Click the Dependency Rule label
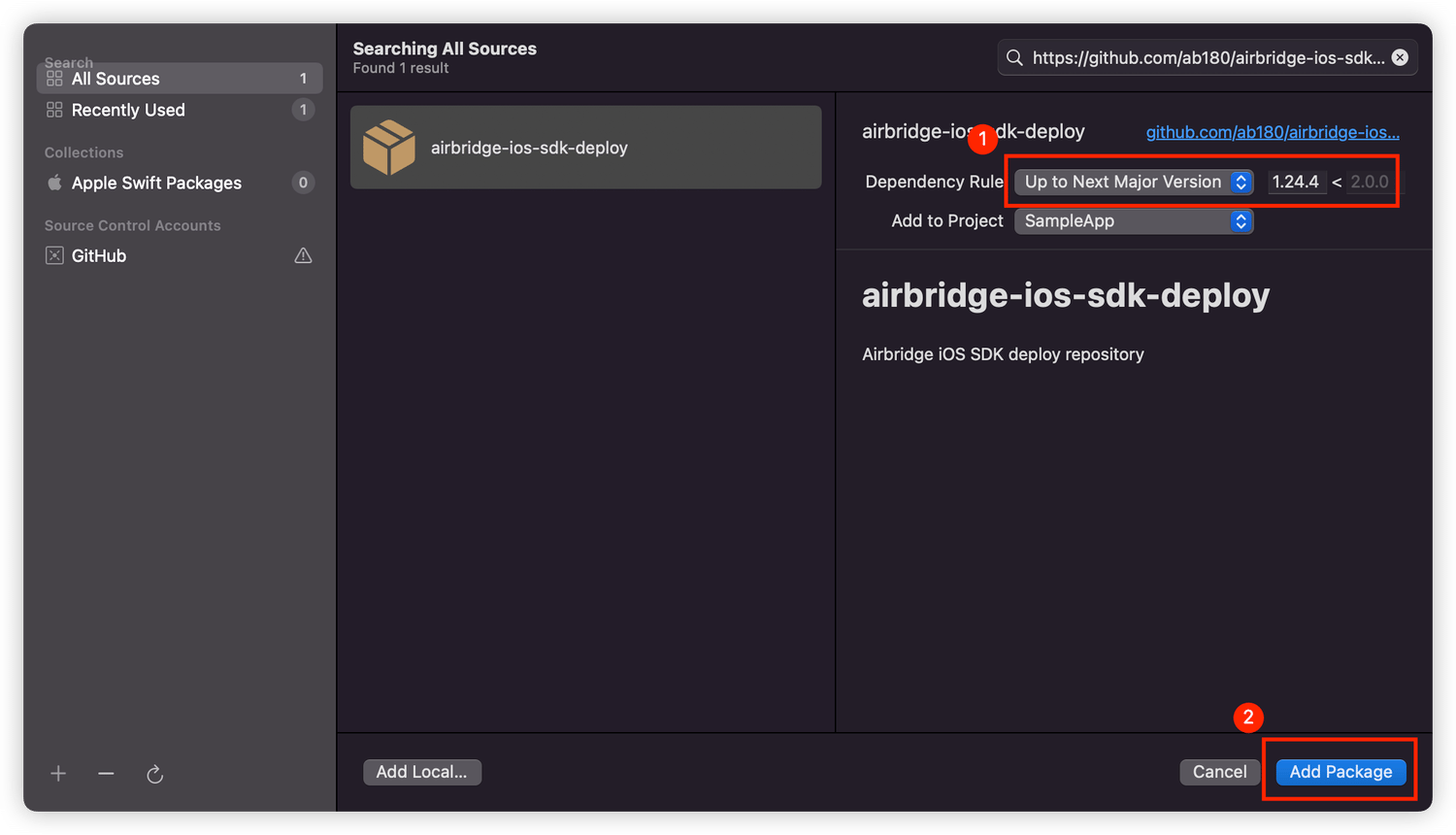This screenshot has width=1456, height=835. 934,182
